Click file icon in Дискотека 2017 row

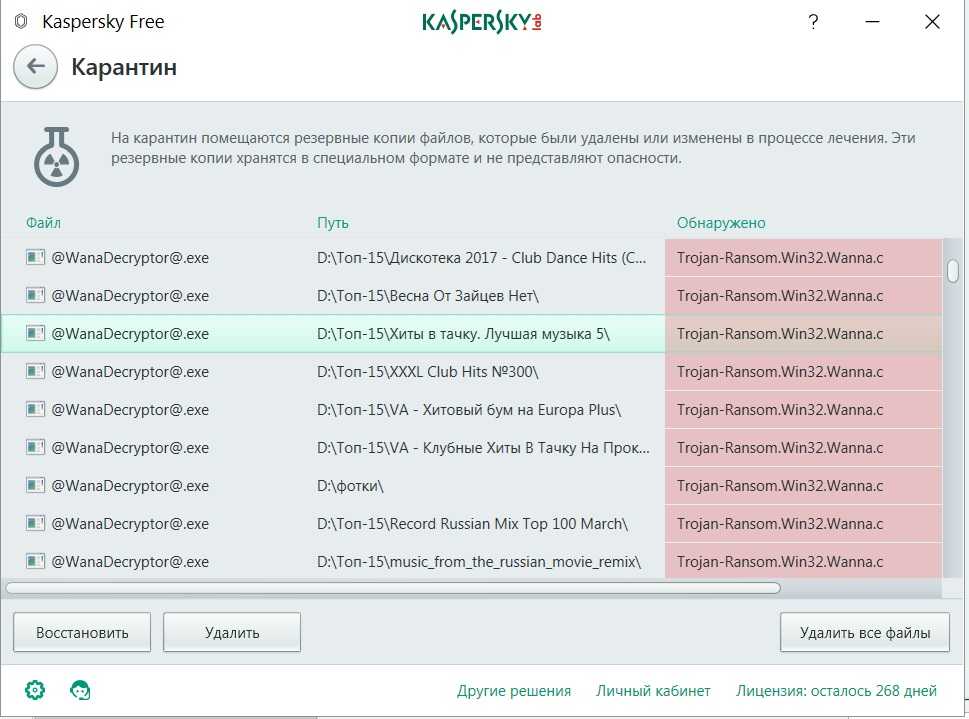pos(35,257)
